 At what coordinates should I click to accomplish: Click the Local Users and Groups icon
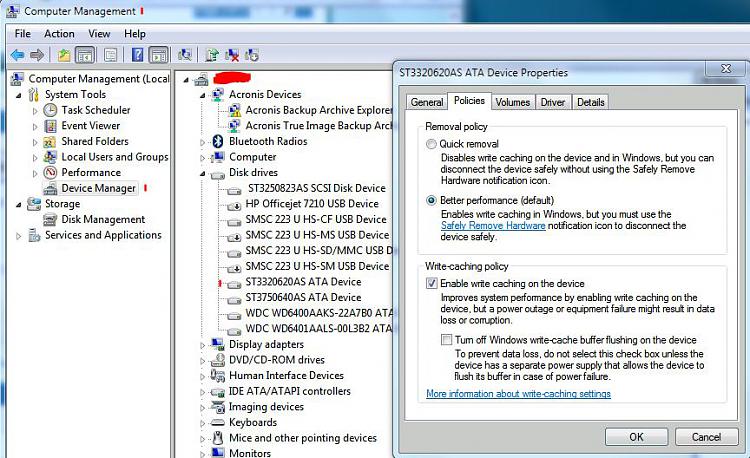pyautogui.click(x=50, y=157)
